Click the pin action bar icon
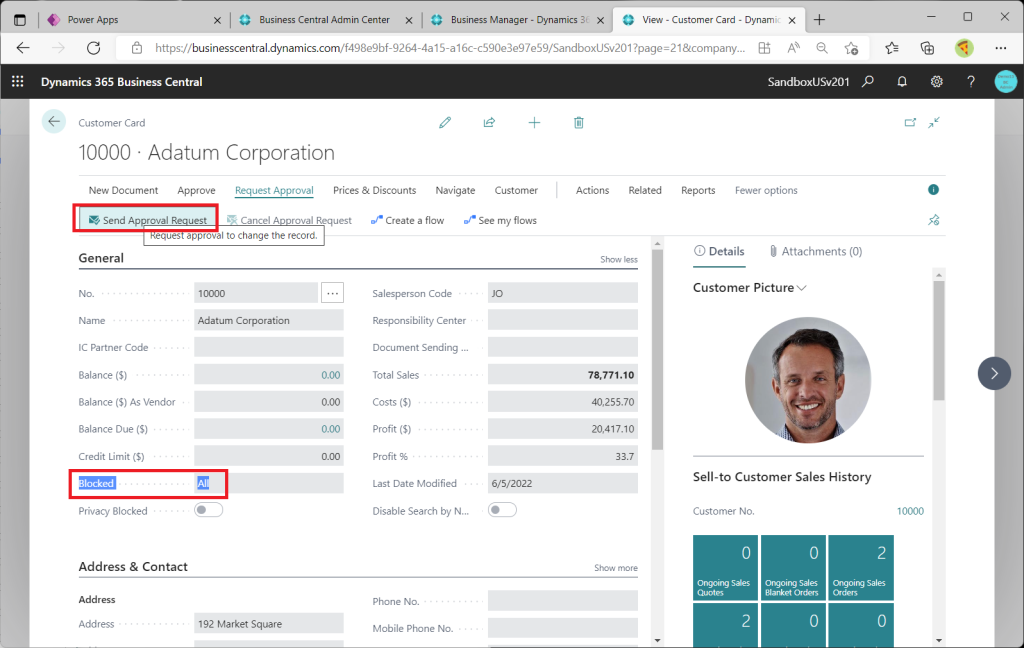 click(934, 220)
